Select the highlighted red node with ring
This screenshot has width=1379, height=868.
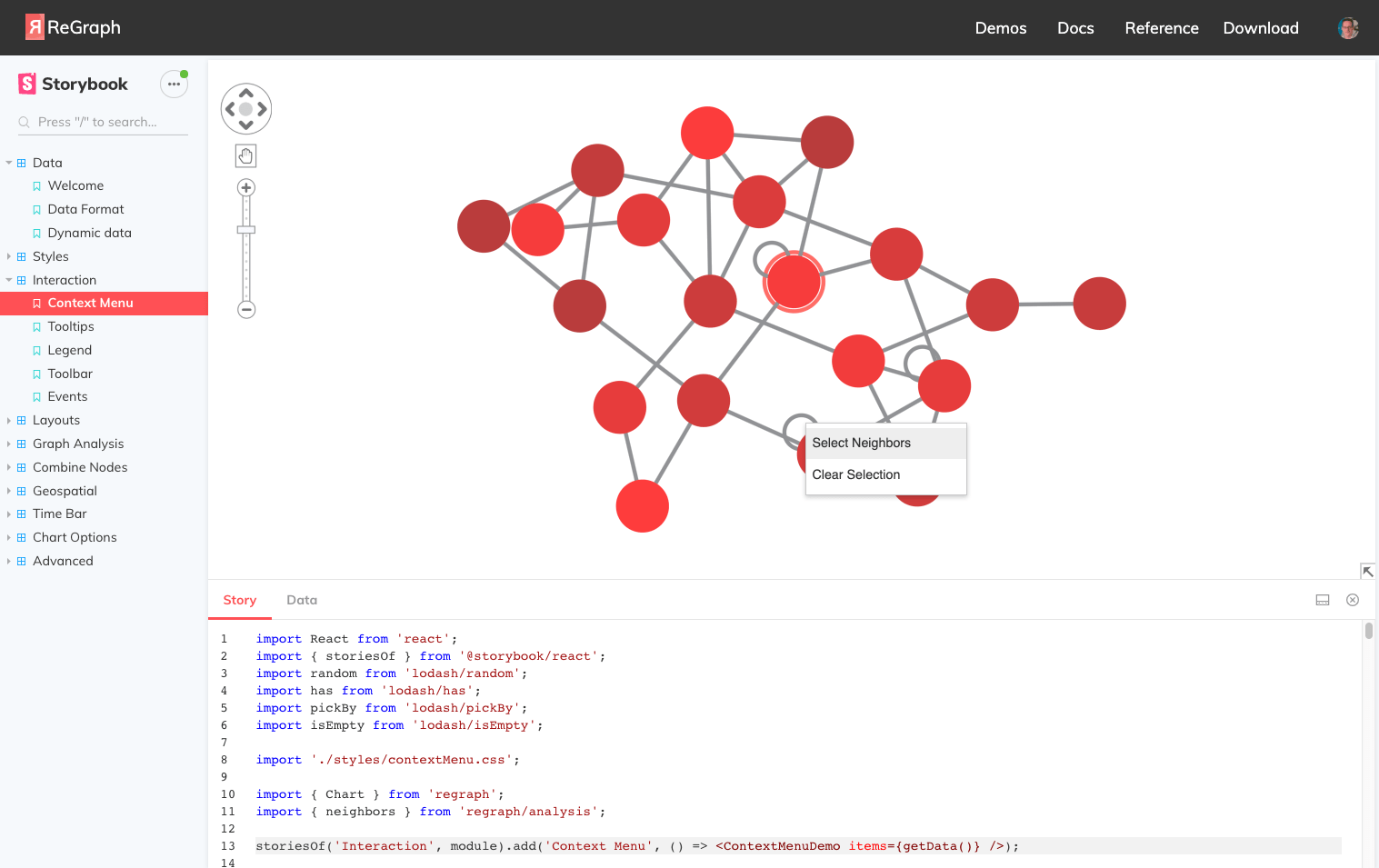(x=794, y=282)
